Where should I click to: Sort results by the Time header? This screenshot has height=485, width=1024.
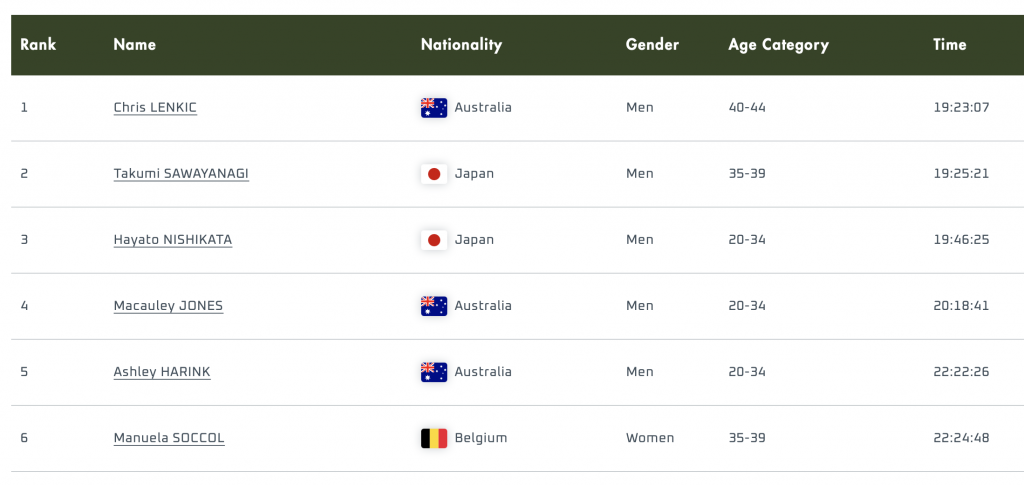tap(949, 45)
